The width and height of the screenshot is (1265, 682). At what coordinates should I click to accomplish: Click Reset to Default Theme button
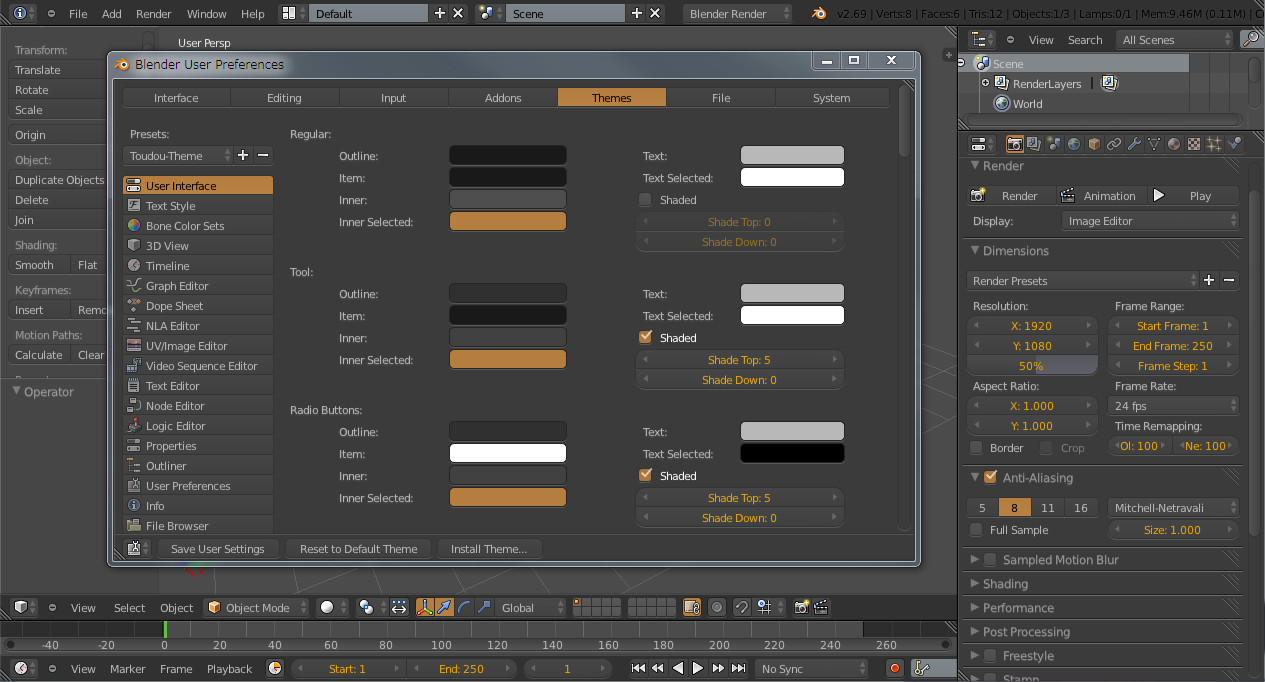click(359, 548)
